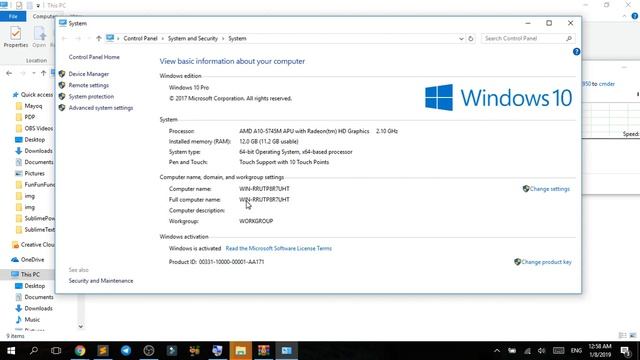640x360 pixels.
Task: Switch to File Explorer on taskbar
Action: (240, 351)
